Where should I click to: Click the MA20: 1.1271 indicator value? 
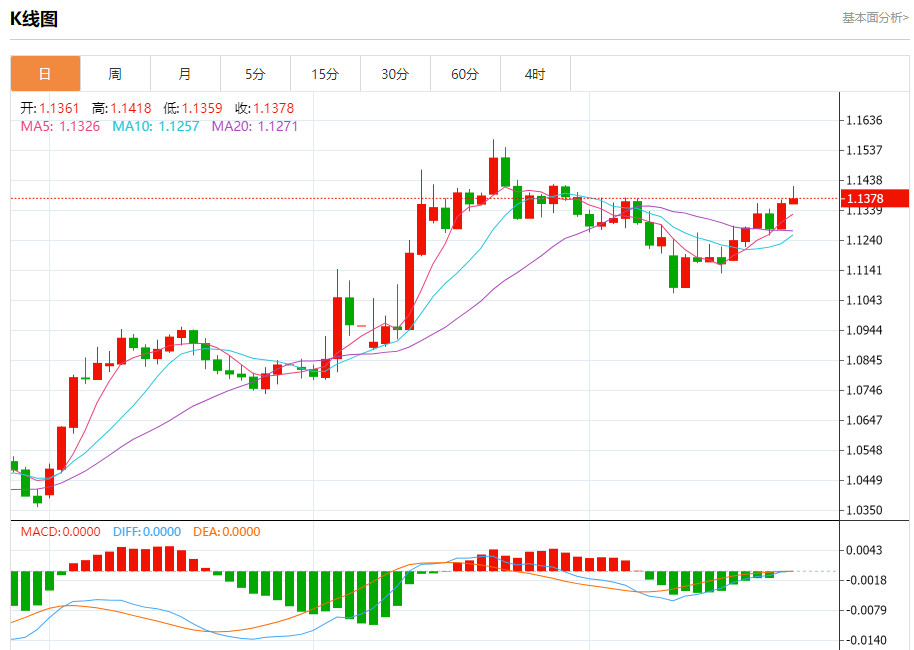(255, 127)
